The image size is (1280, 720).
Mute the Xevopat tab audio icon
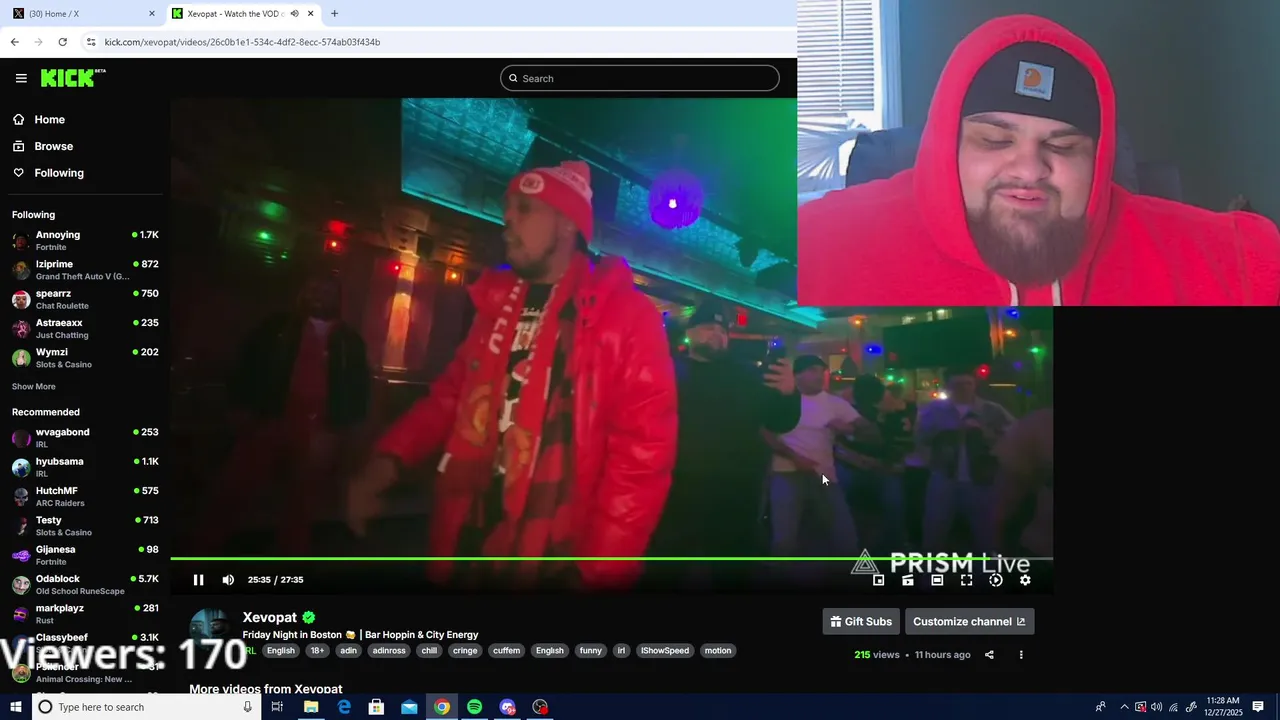click(x=294, y=14)
